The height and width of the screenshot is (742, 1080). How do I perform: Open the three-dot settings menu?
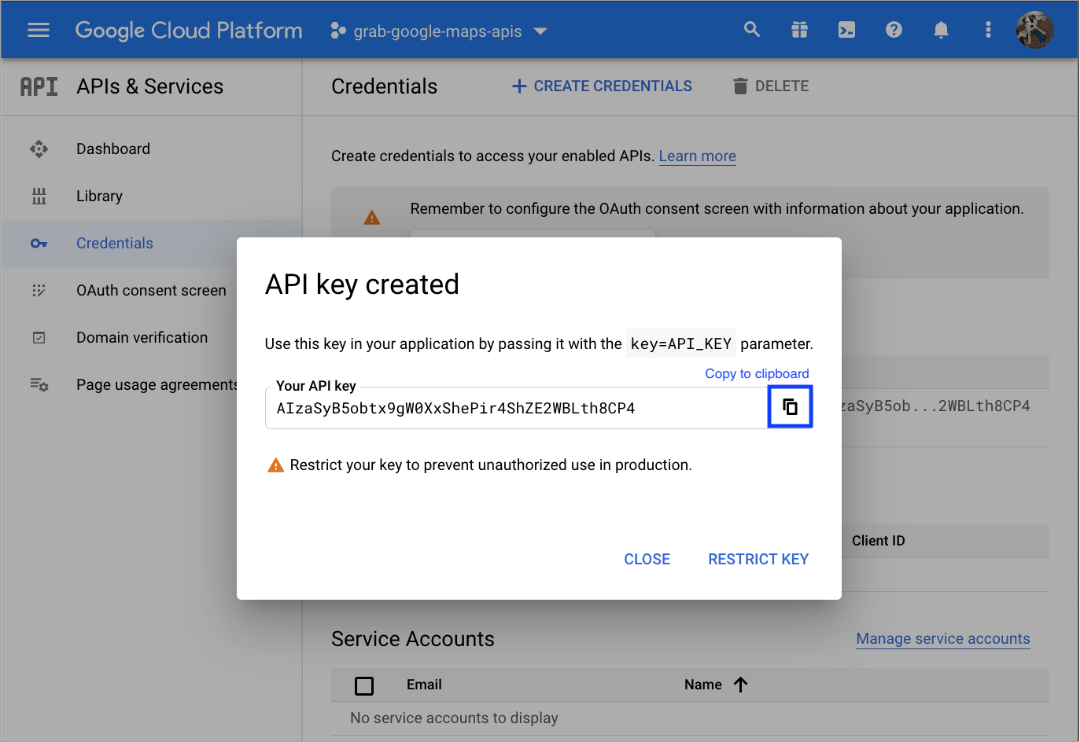(988, 30)
